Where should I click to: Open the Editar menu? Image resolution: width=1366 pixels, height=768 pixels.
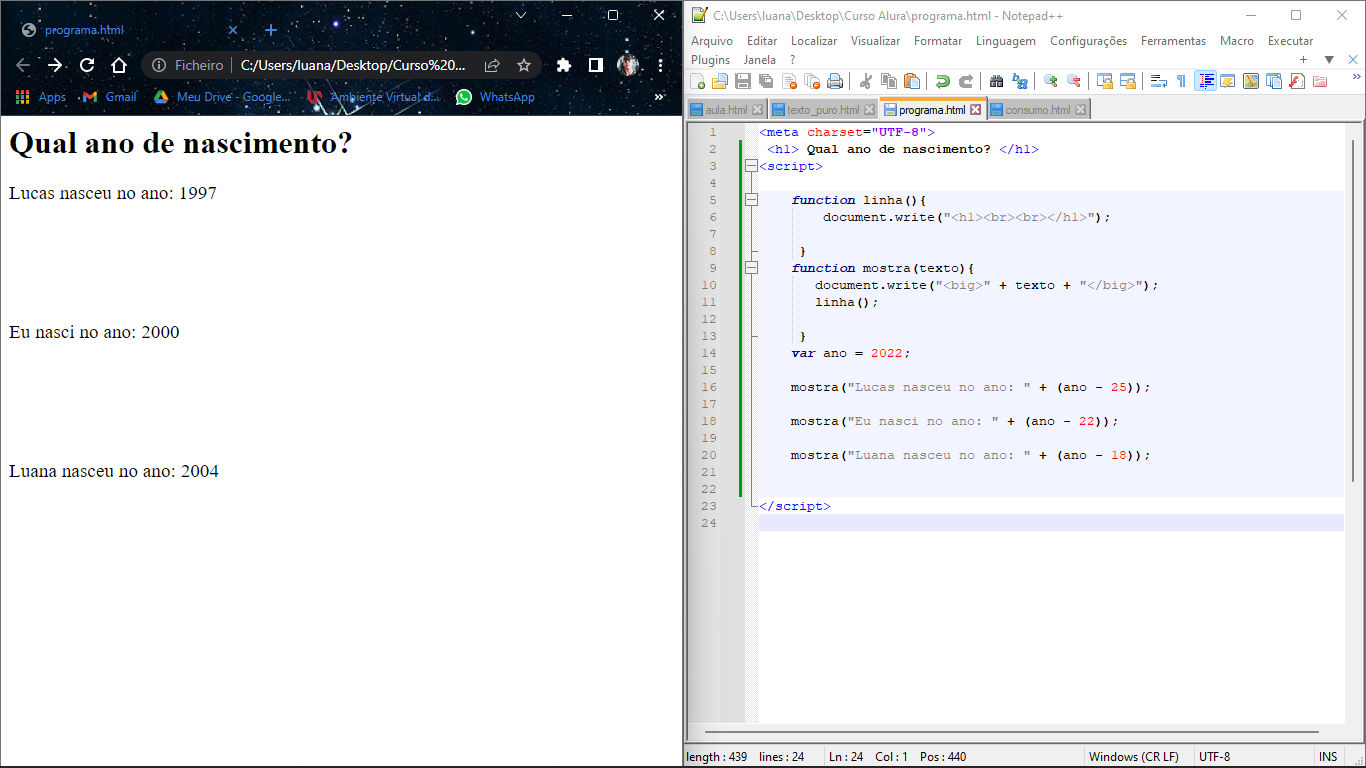762,41
